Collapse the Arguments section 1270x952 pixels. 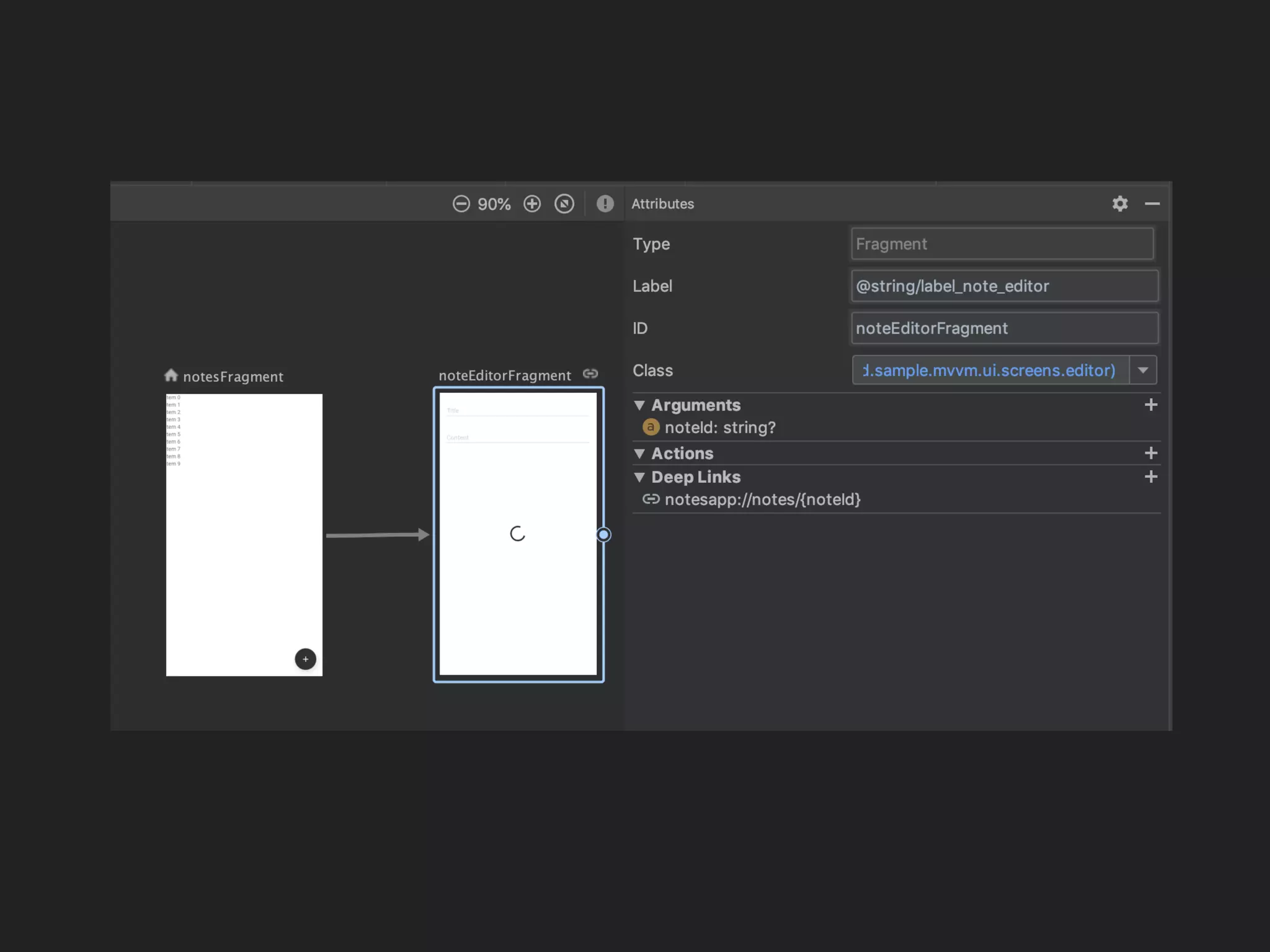pos(639,405)
